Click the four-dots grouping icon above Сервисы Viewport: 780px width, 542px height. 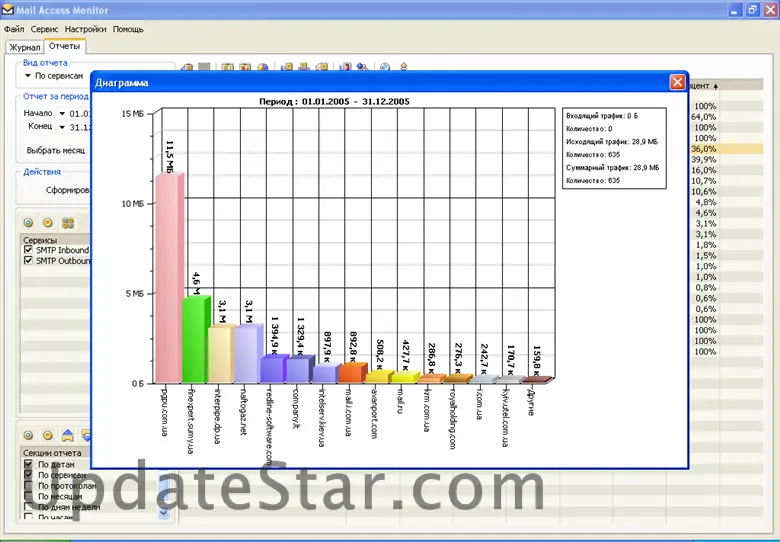[x=68, y=222]
